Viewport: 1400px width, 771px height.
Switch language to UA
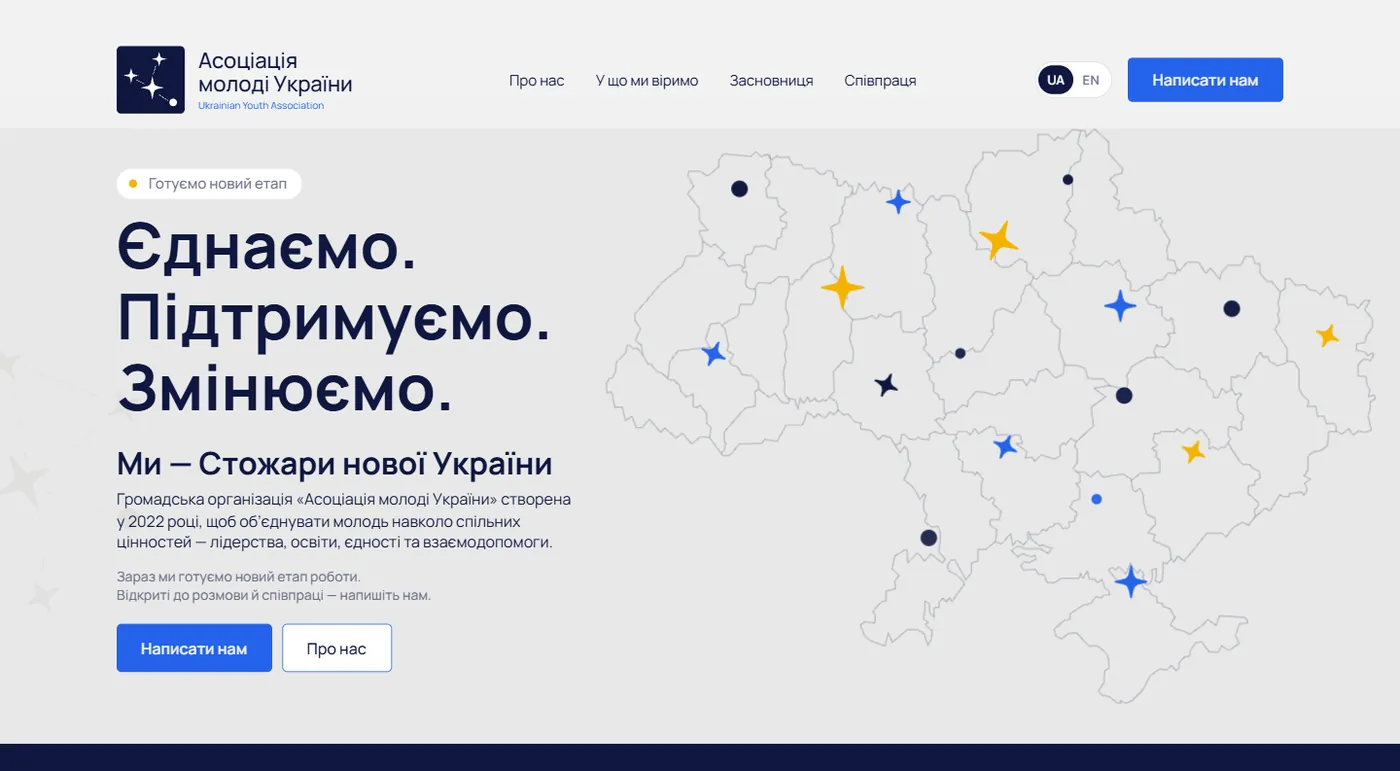[1056, 80]
